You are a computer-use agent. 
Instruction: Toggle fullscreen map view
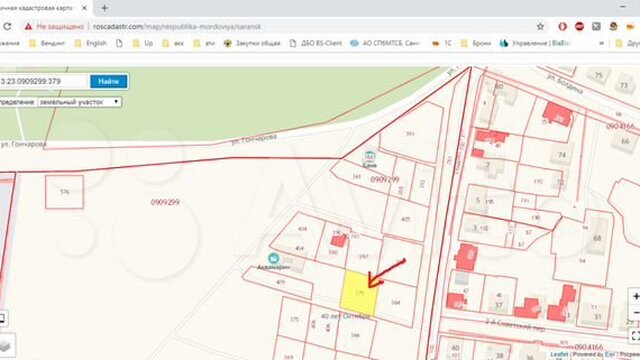click(635, 336)
